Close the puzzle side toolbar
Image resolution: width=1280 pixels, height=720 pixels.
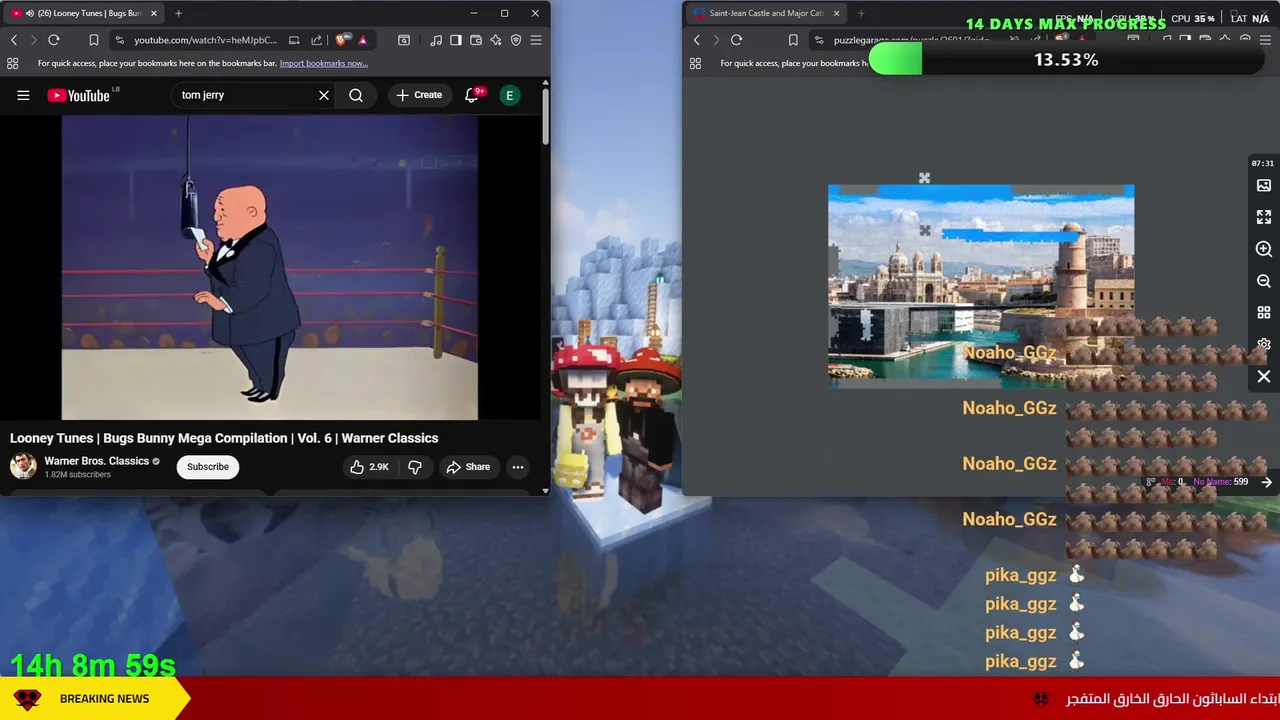1264,377
